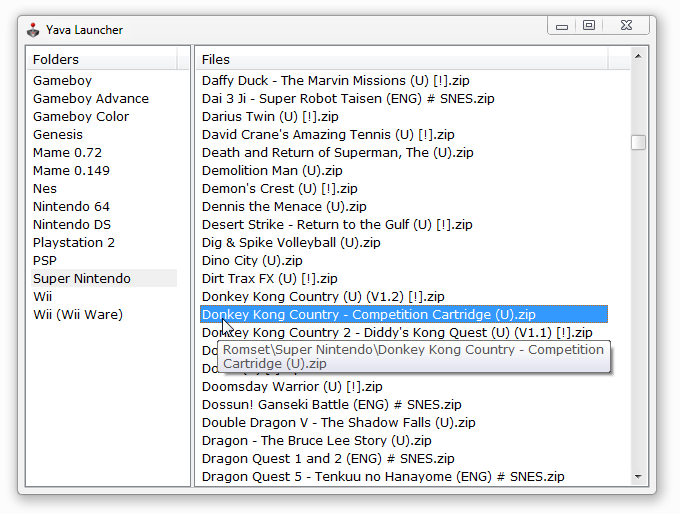Close the Yava Launcher window
680x514 pixels.
point(626,26)
